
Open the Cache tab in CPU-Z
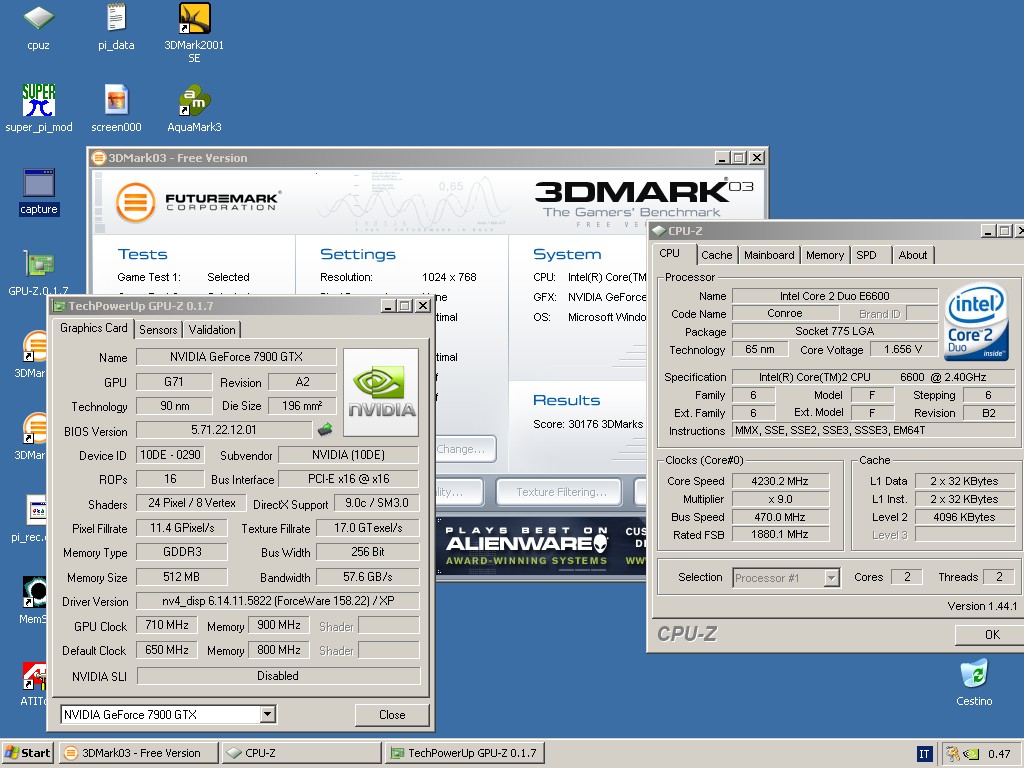716,255
